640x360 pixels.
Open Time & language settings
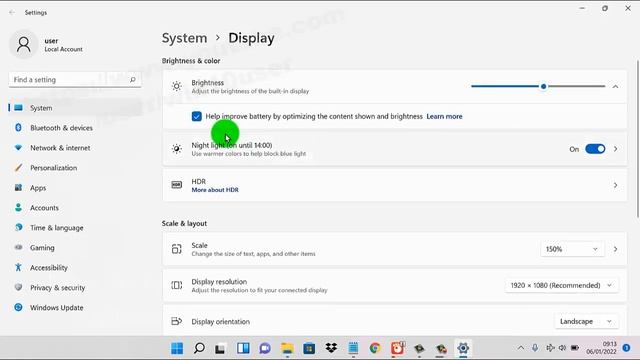76,228
